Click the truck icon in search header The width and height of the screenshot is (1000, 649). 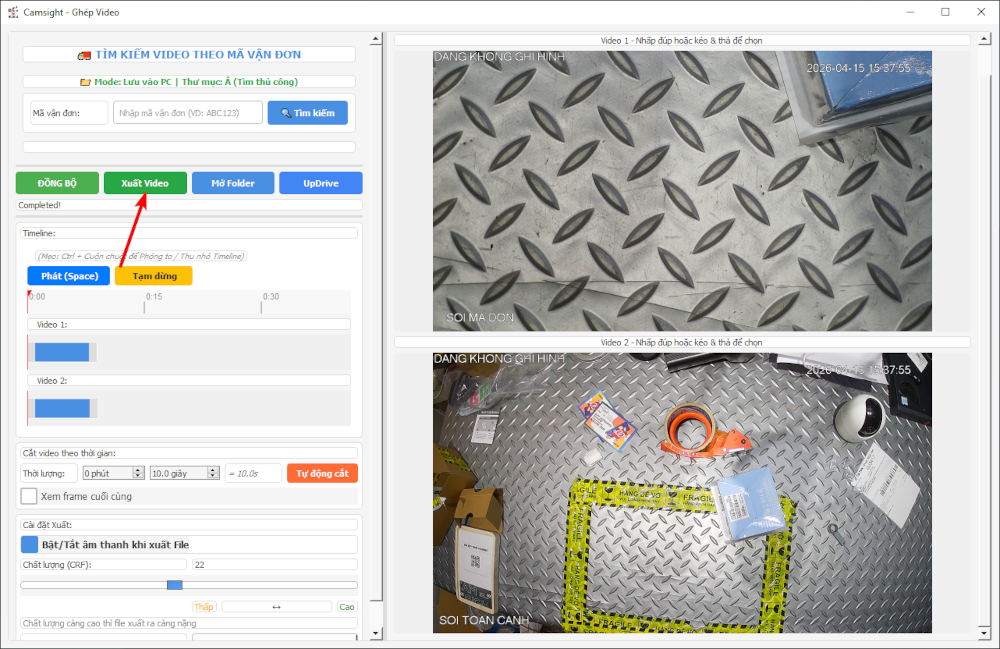pos(83,55)
